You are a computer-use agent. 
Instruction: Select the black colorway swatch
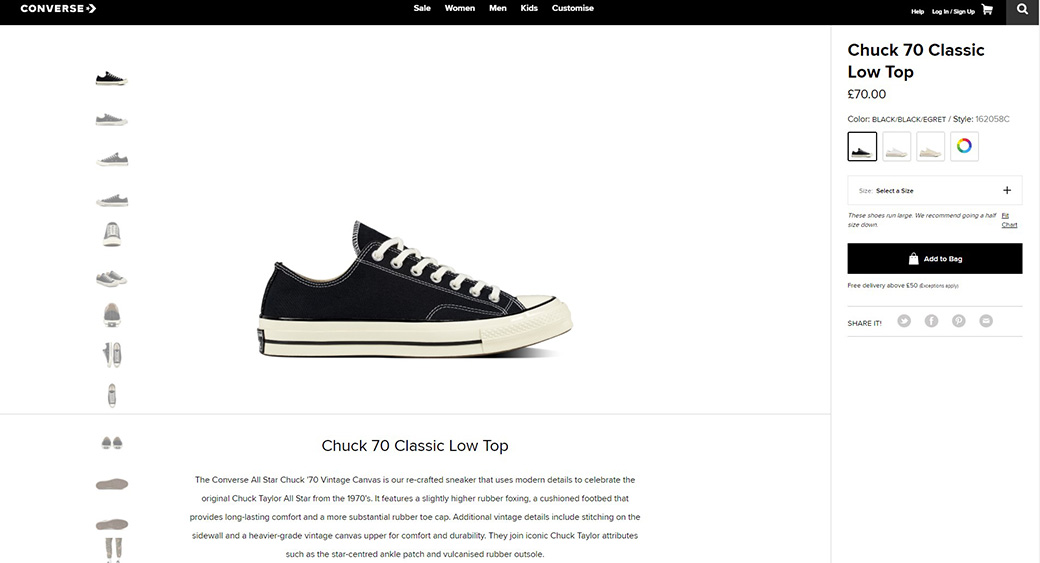click(x=862, y=146)
